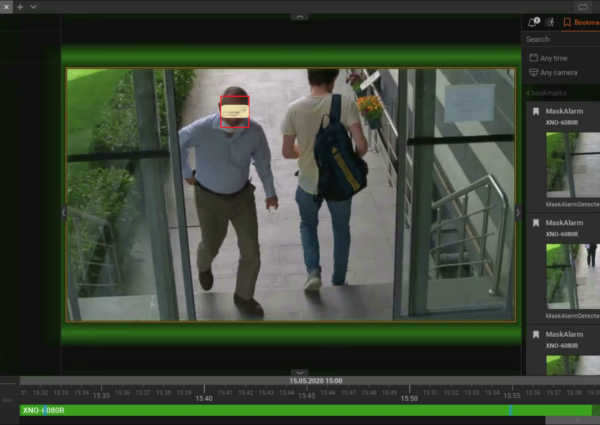The height and width of the screenshot is (425, 600).
Task: Collapse the timeline with down chevron
Action: point(300,373)
